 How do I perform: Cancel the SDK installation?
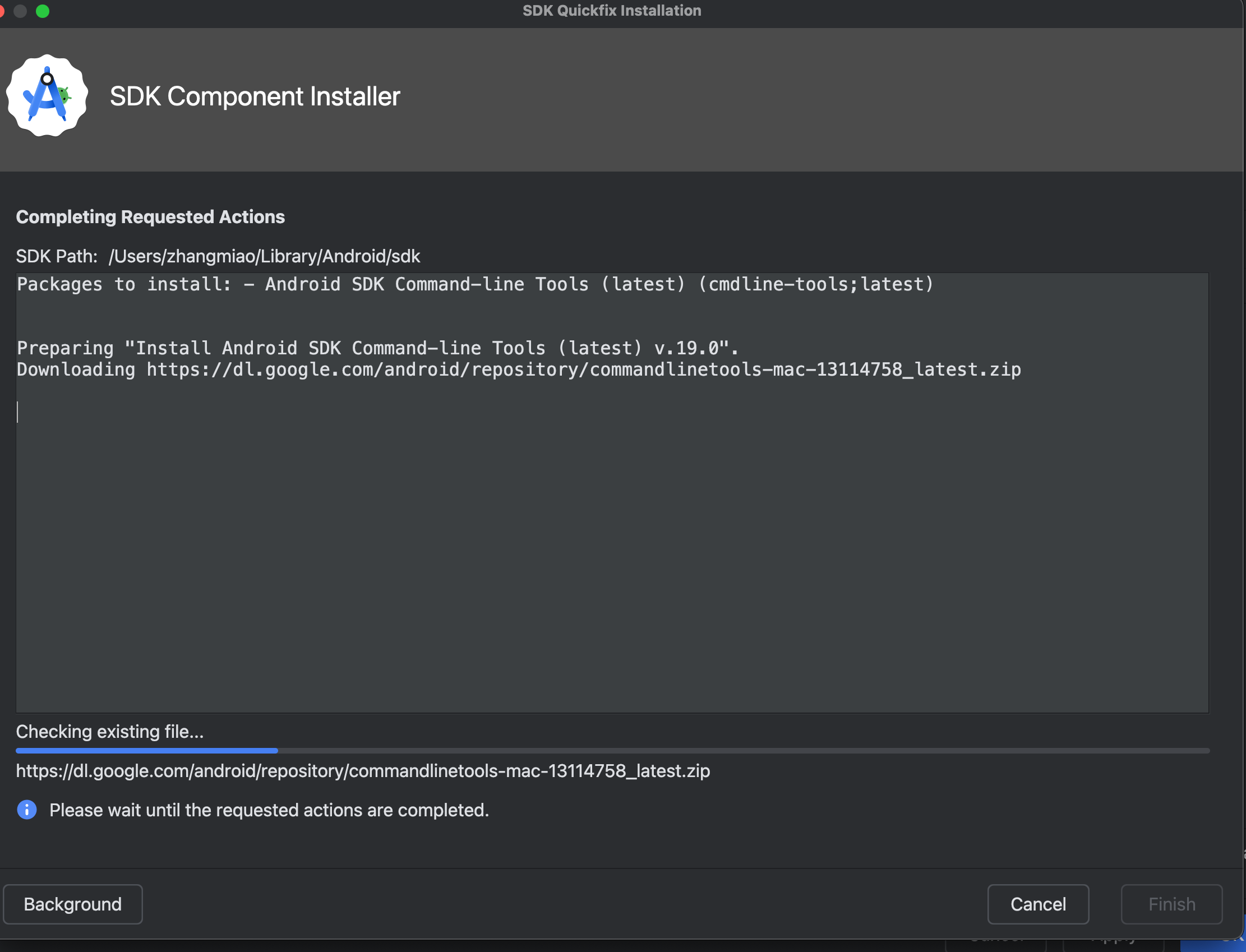click(1038, 904)
